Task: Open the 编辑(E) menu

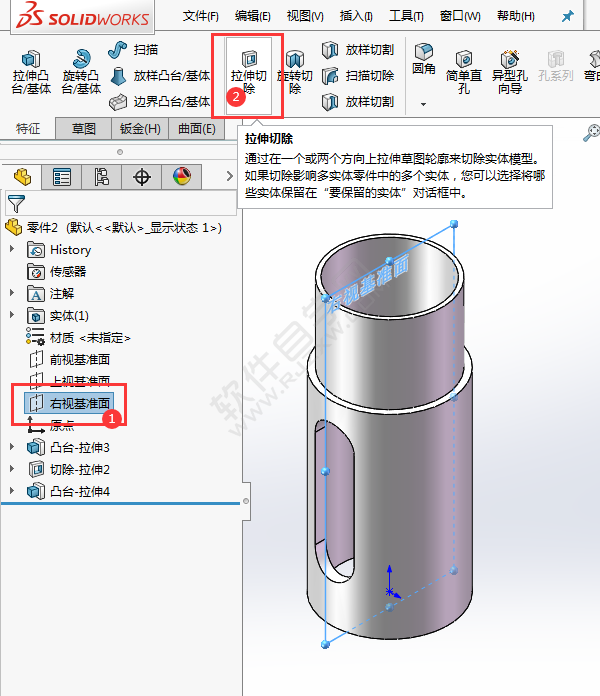Action: (x=253, y=16)
